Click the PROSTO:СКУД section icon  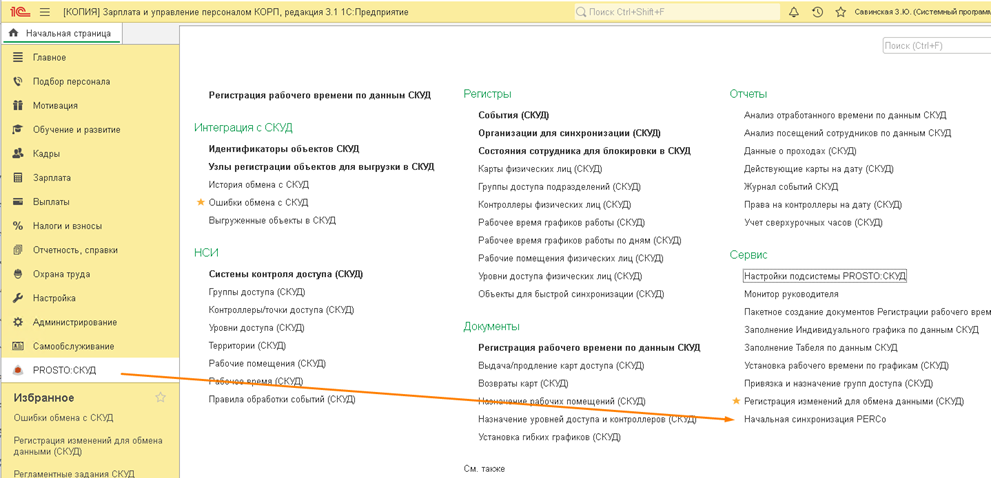(18, 371)
